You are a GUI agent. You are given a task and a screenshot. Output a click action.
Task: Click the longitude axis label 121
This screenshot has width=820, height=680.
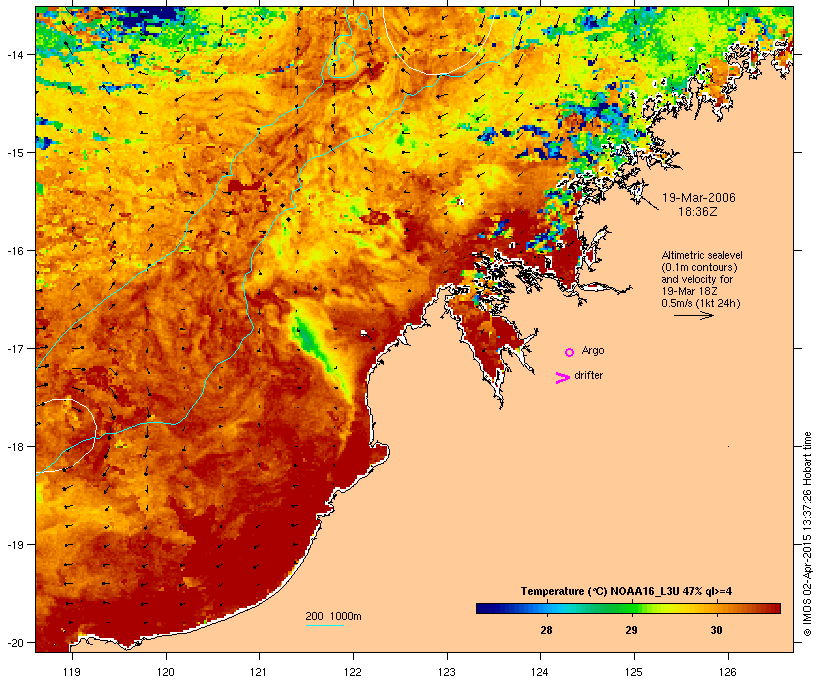(x=259, y=672)
